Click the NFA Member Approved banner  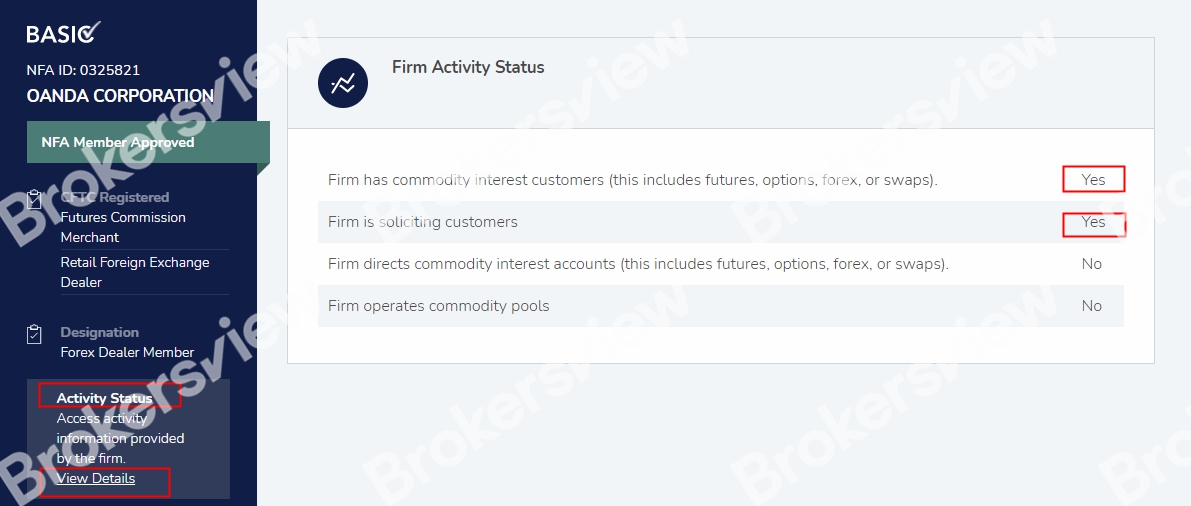[x=118, y=142]
